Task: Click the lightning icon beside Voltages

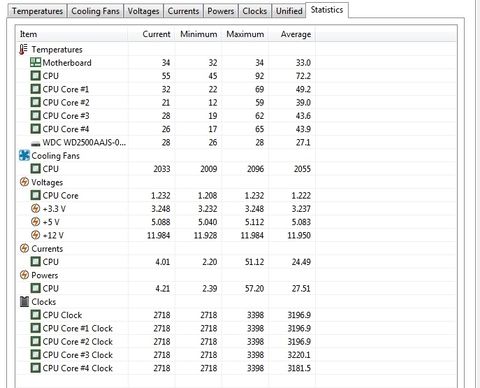Action: [x=24, y=182]
